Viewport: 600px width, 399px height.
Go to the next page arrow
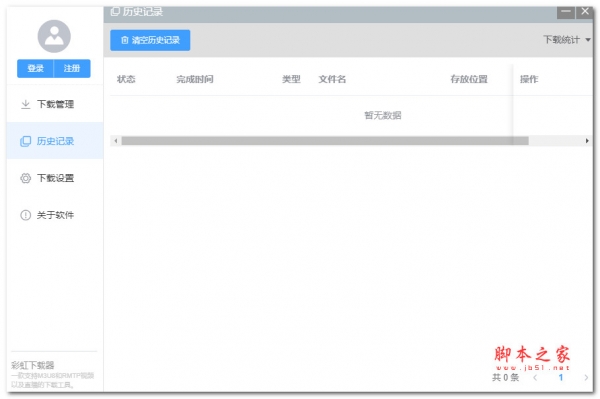click(x=586, y=378)
